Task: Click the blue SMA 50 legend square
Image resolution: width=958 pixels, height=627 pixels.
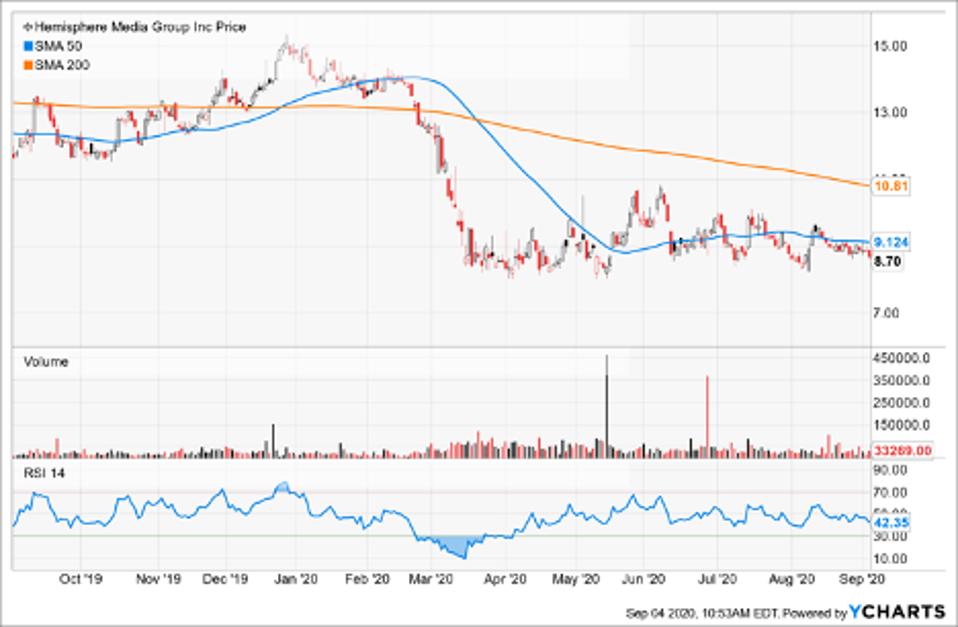Action: coord(28,46)
